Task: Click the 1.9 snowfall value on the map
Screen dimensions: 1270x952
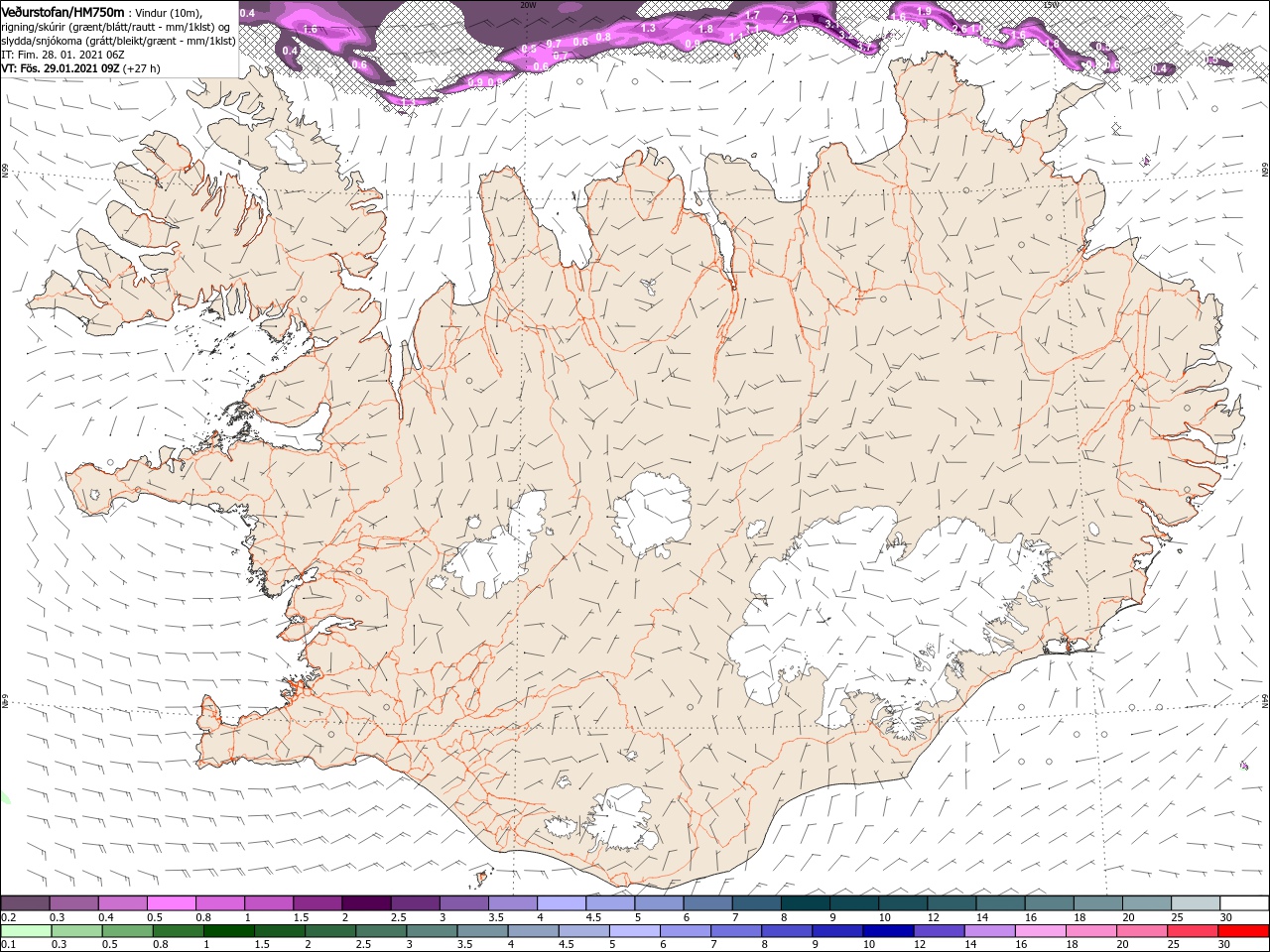Action: (924, 11)
